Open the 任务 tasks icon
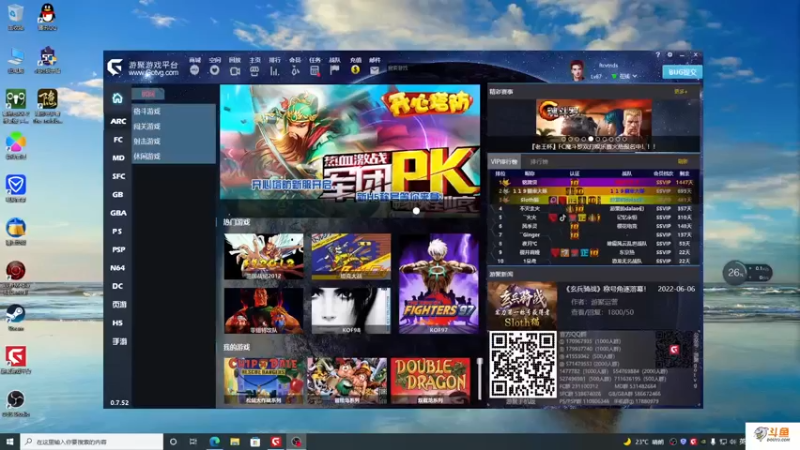The width and height of the screenshot is (800, 450). click(x=315, y=71)
